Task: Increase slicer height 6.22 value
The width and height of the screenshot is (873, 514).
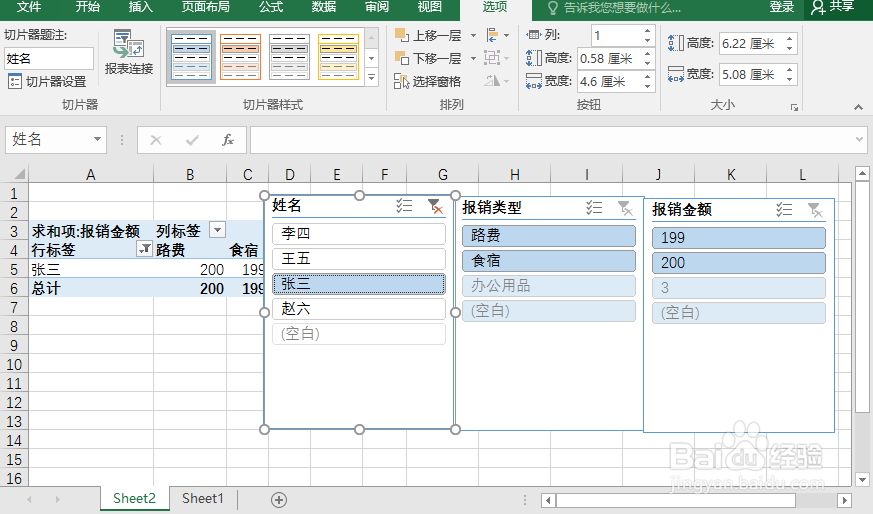Action: [x=789, y=39]
